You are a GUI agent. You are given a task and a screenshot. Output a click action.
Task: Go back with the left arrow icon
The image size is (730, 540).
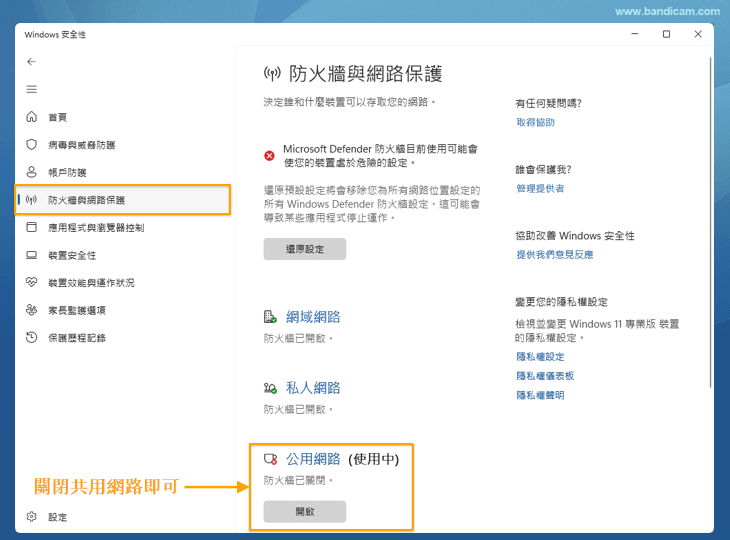coord(31,61)
